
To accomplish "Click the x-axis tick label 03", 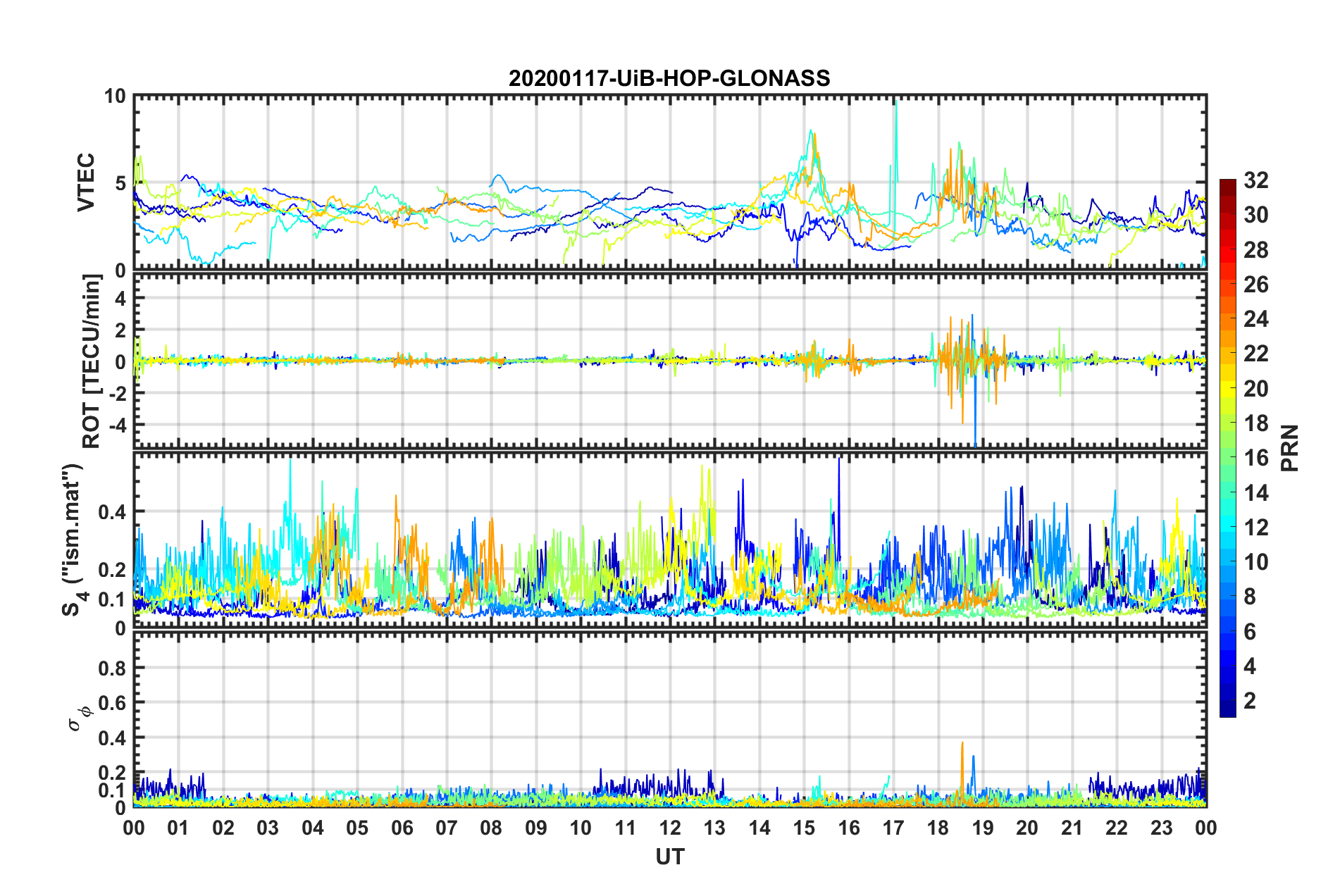I will [268, 828].
